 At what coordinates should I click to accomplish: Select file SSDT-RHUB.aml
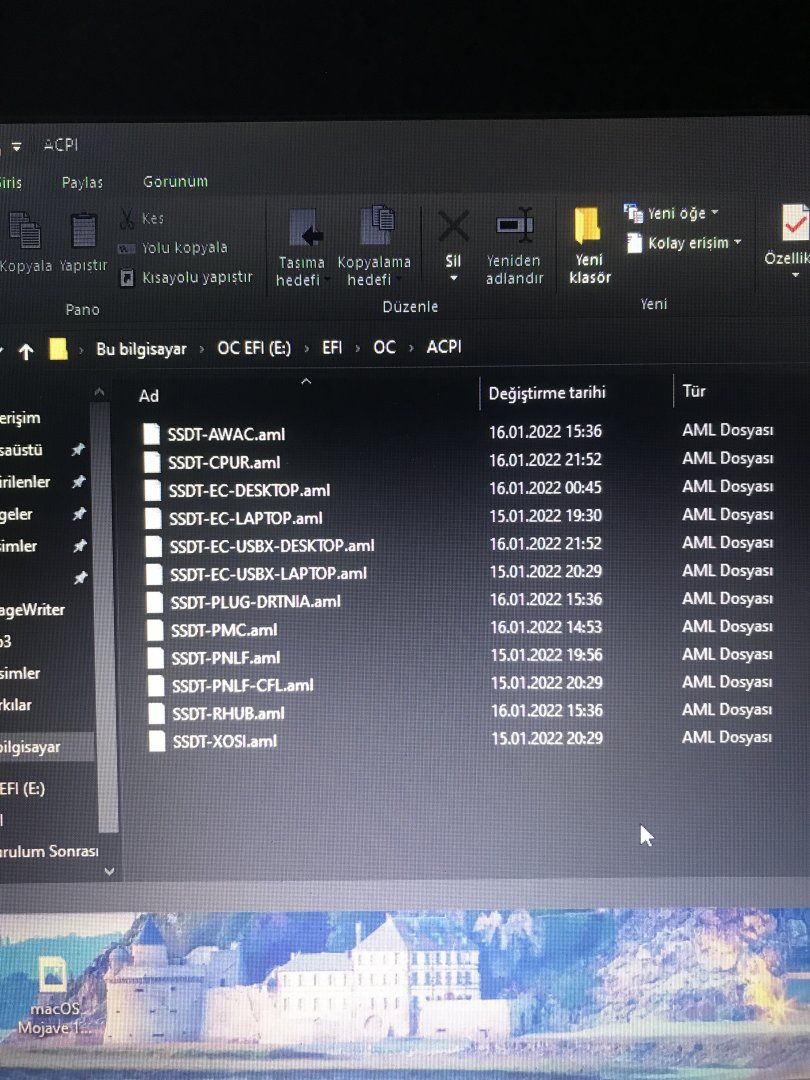coord(228,714)
